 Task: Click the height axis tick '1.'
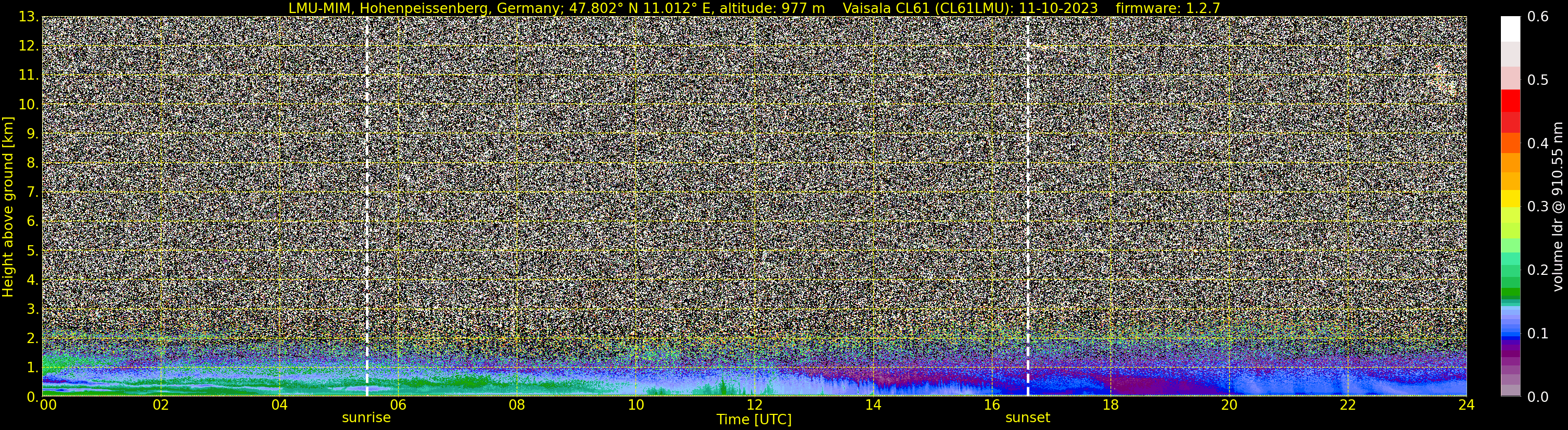tap(32, 367)
